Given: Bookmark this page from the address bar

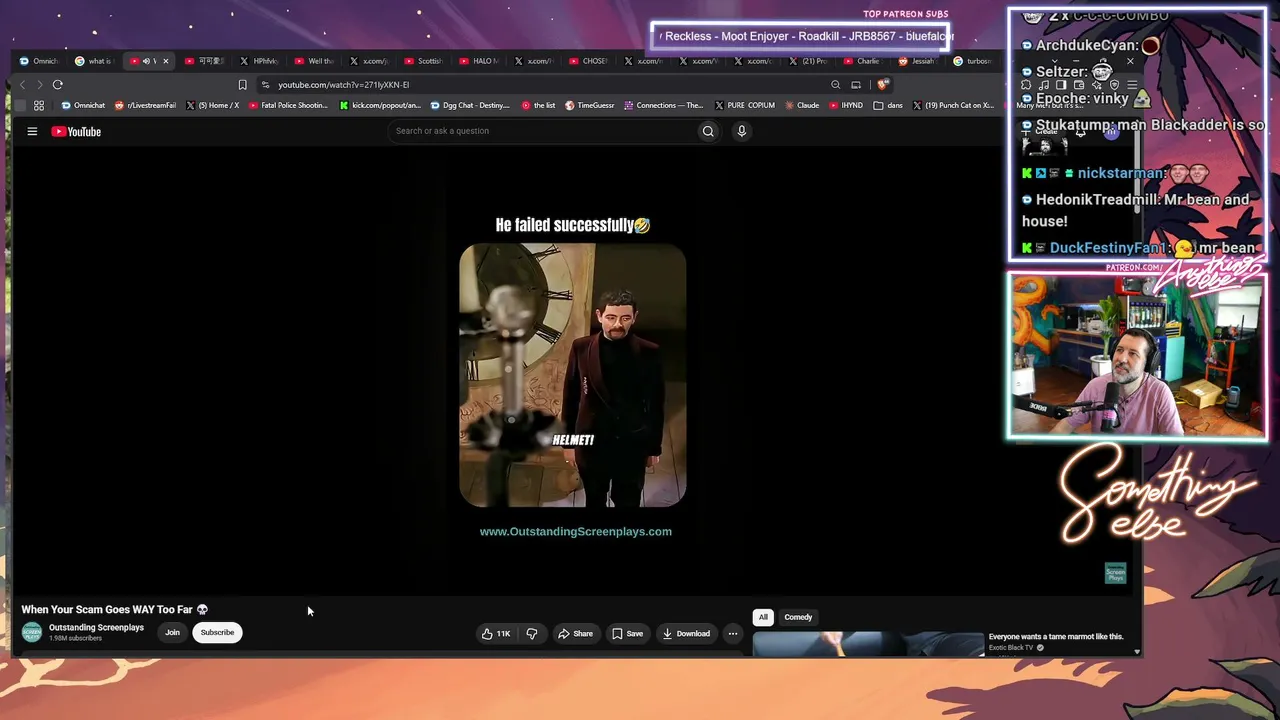Looking at the screenshot, I should click(242, 85).
